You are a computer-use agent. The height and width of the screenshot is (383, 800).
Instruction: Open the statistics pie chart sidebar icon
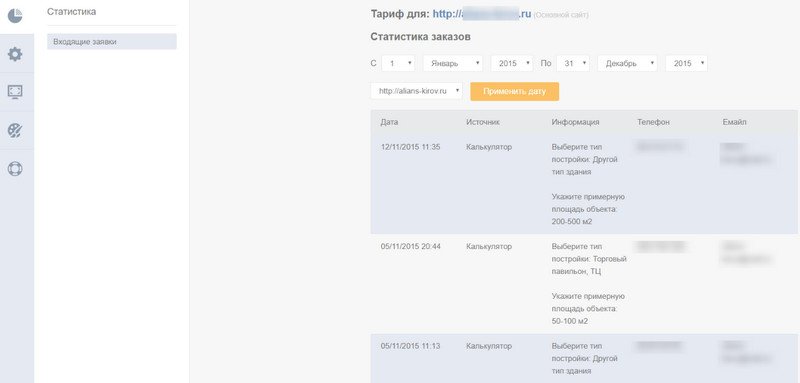[15, 16]
